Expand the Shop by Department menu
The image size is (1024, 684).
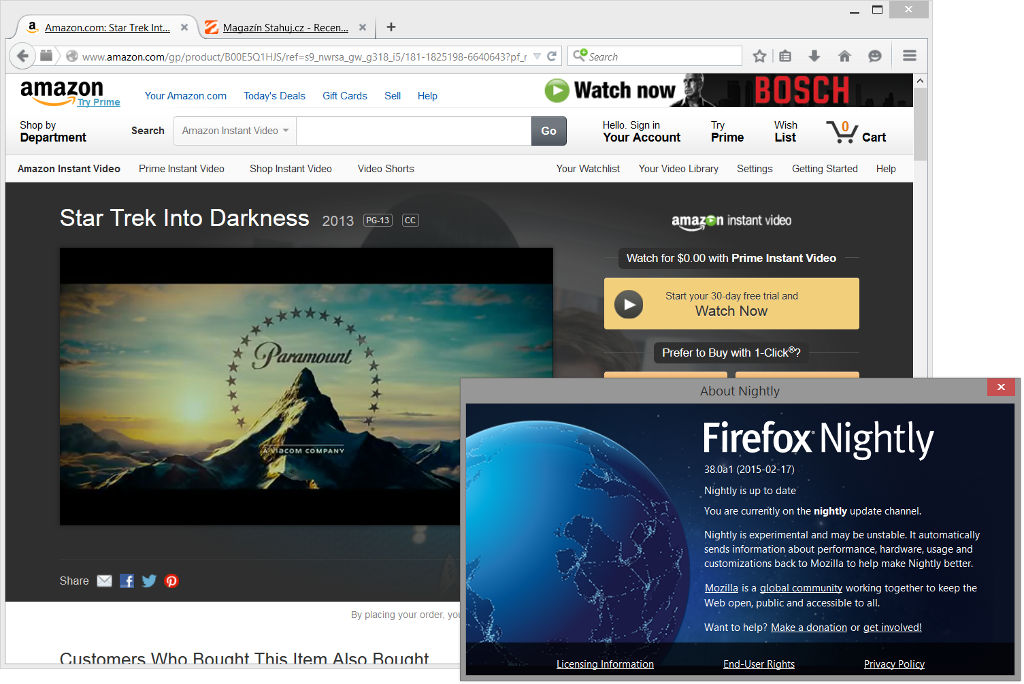[53, 131]
